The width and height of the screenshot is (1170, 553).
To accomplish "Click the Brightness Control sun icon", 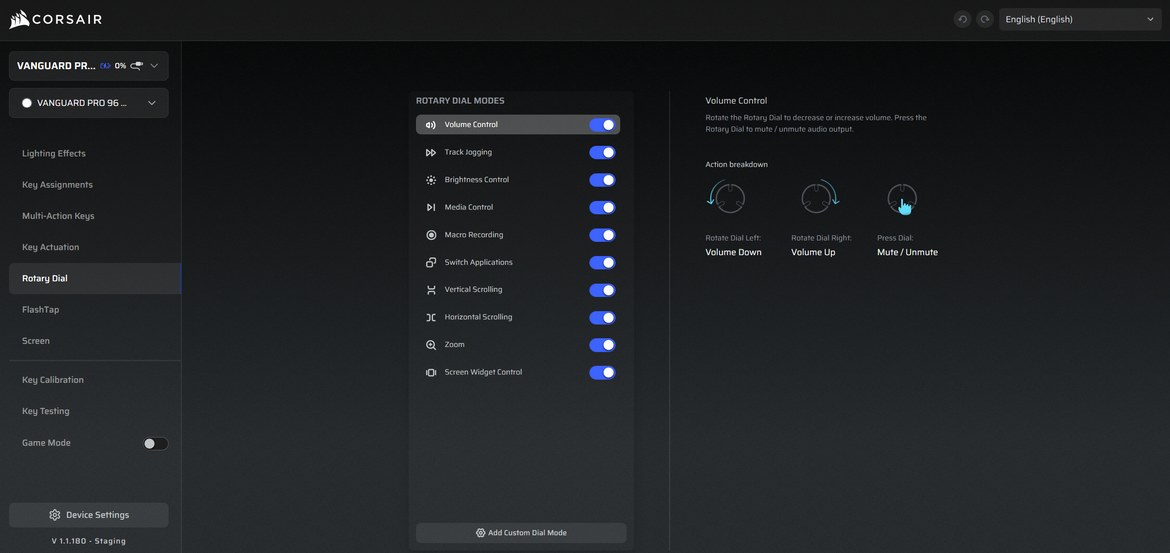I will [431, 180].
